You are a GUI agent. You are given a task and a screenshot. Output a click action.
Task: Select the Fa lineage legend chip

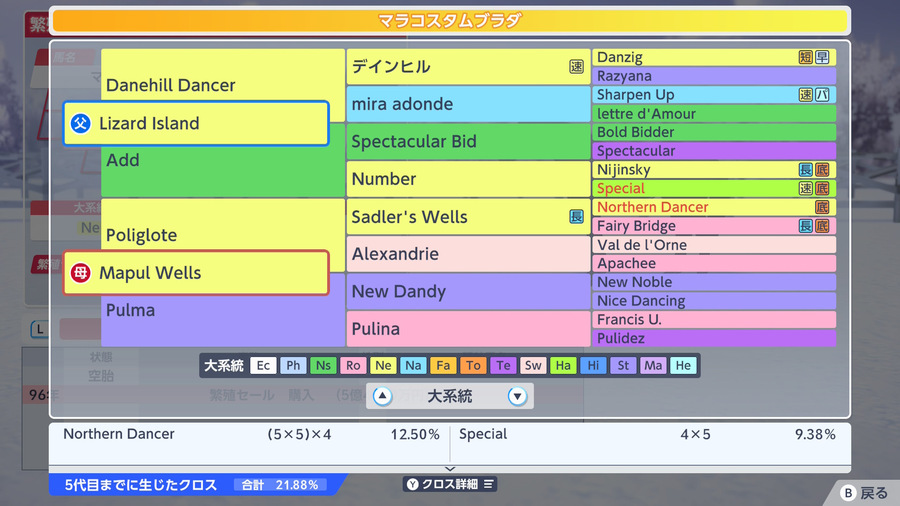click(443, 365)
